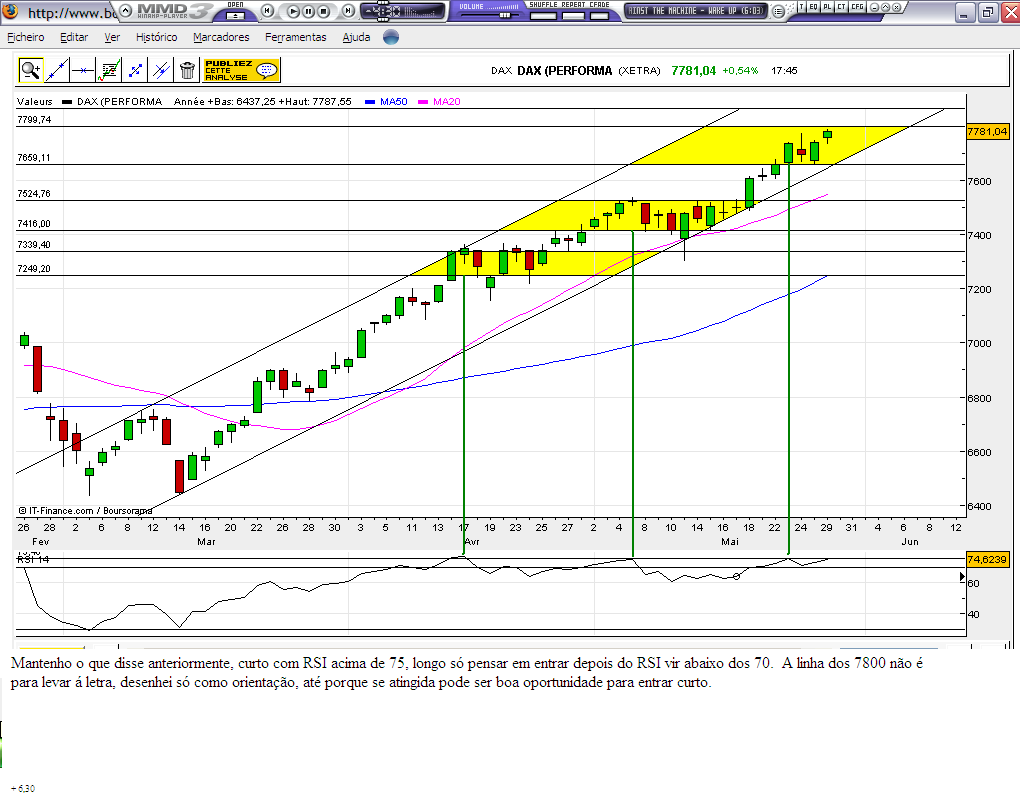Toggle CFade crossfade in Winamp
This screenshot has height=800, width=1020.
tap(600, 16)
